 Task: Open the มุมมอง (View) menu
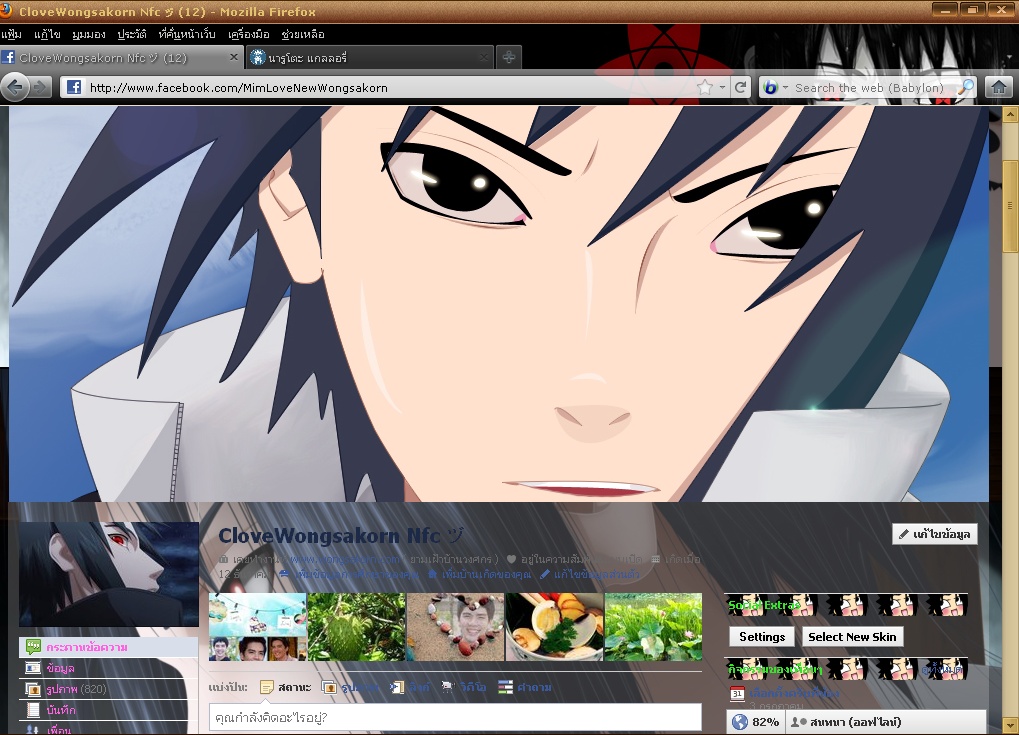click(88, 34)
